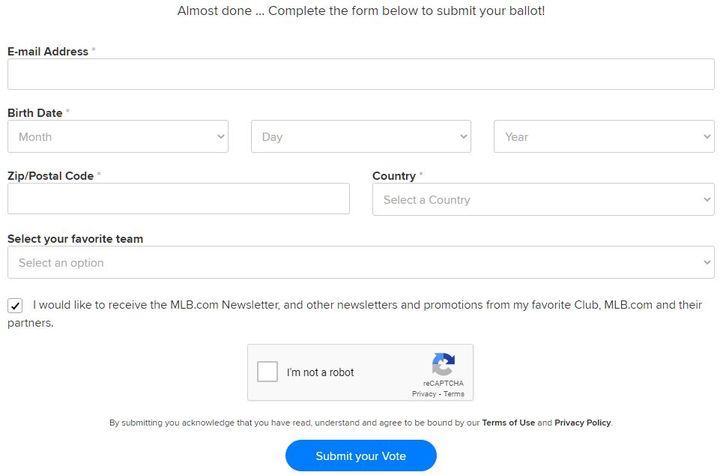Click the Country dropdown chevron arrow
The height and width of the screenshot is (475, 720).
point(706,200)
